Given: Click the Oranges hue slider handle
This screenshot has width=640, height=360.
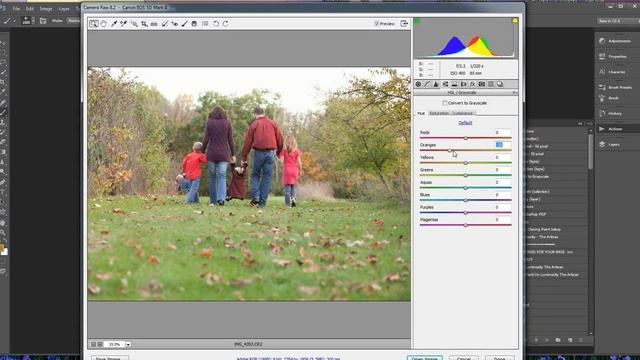Looking at the screenshot, I should [x=450, y=150].
